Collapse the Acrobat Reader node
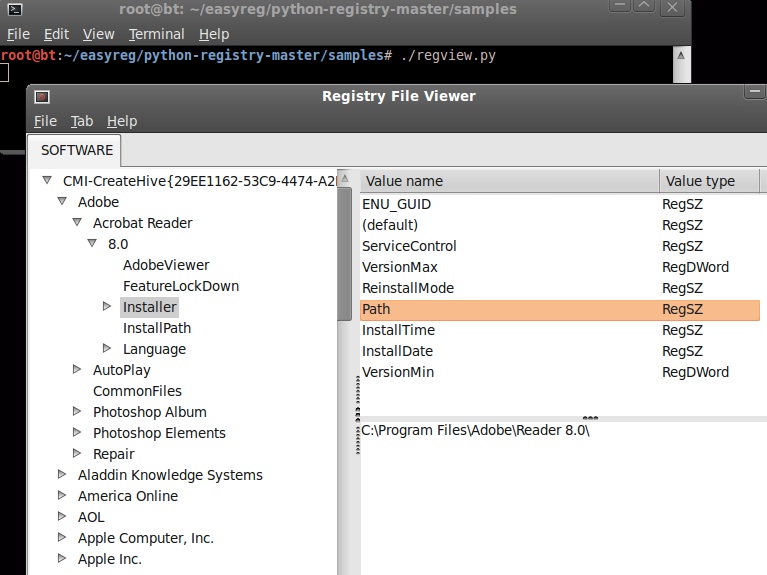 click(77, 223)
